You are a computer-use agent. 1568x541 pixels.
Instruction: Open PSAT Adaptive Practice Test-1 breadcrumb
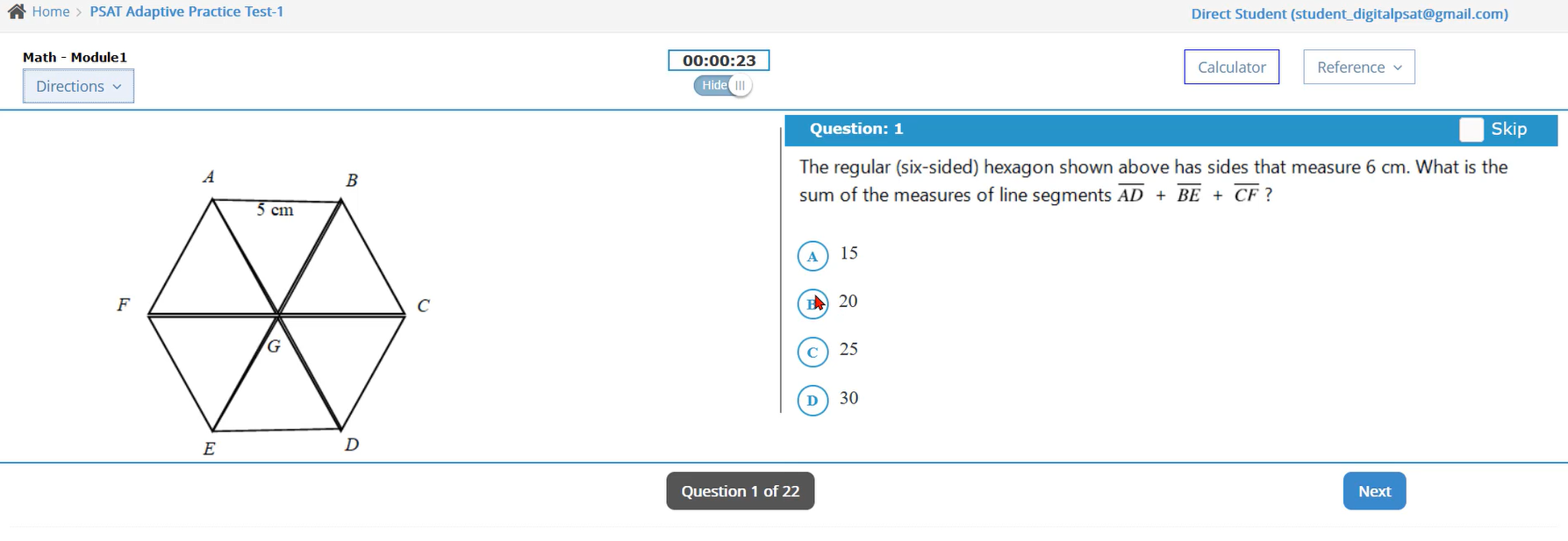pyautogui.click(x=186, y=11)
